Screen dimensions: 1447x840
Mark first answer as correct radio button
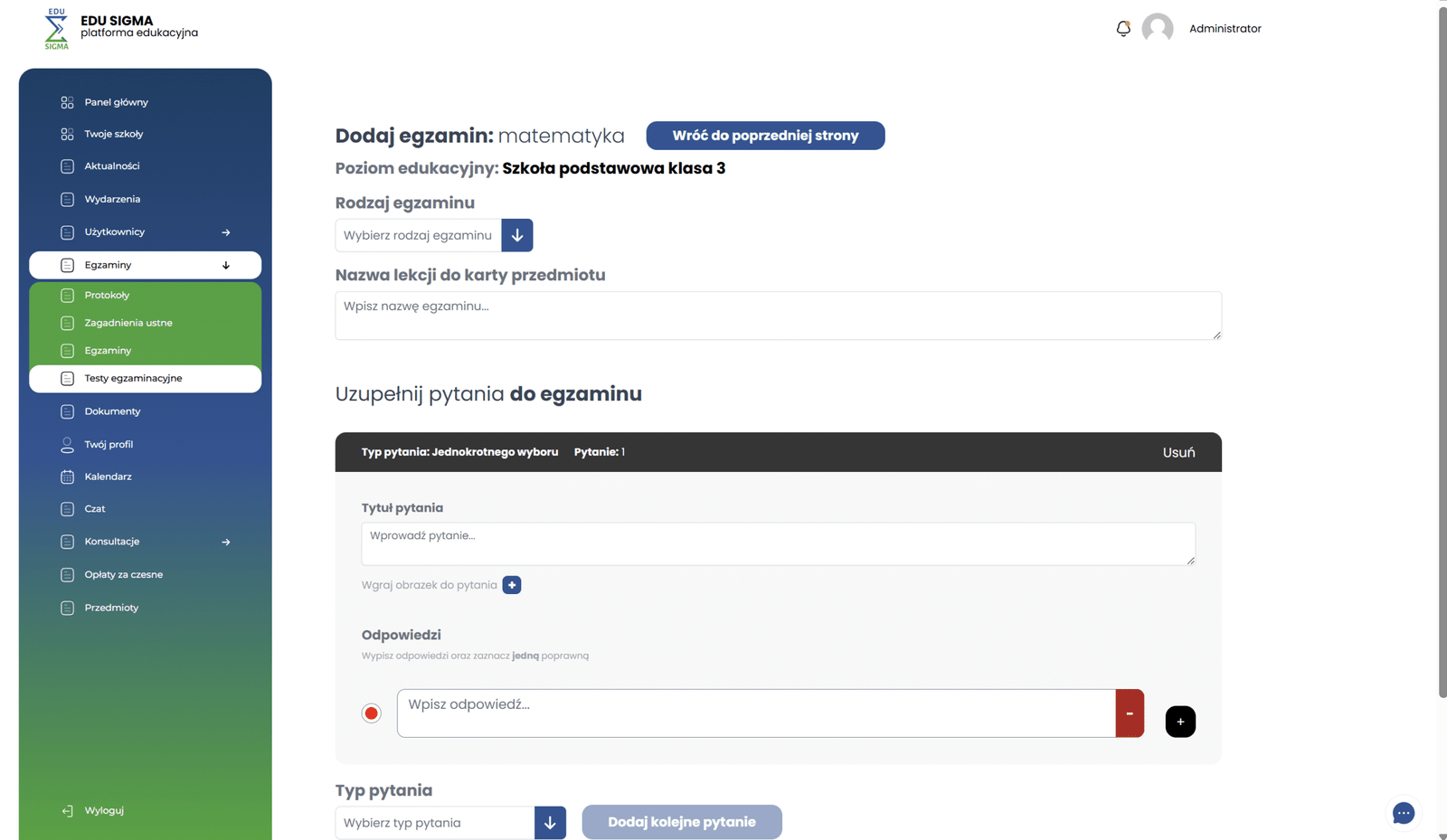point(372,713)
